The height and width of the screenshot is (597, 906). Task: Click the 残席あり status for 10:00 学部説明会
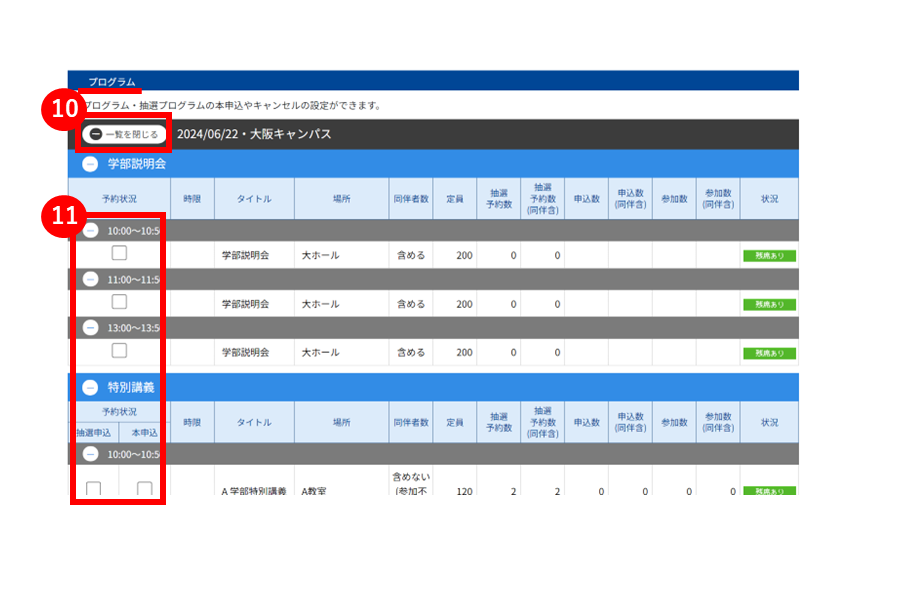pos(769,255)
